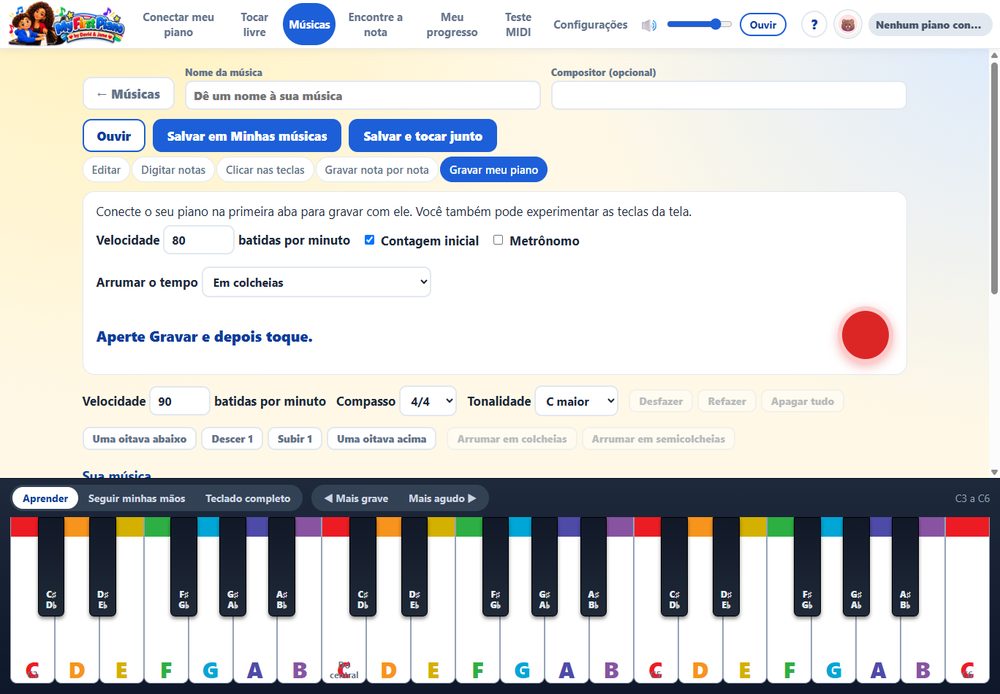The width and height of the screenshot is (1000, 694).
Task: Go back with the ← Músicas button
Action: click(x=128, y=94)
